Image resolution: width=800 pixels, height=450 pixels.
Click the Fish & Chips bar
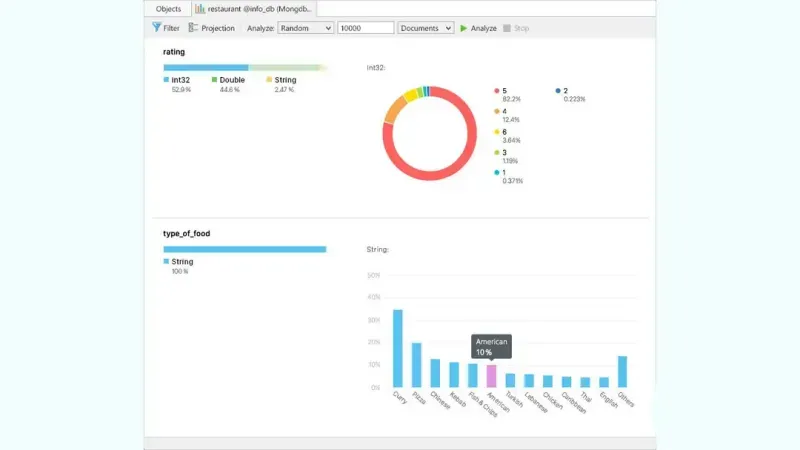tap(473, 376)
